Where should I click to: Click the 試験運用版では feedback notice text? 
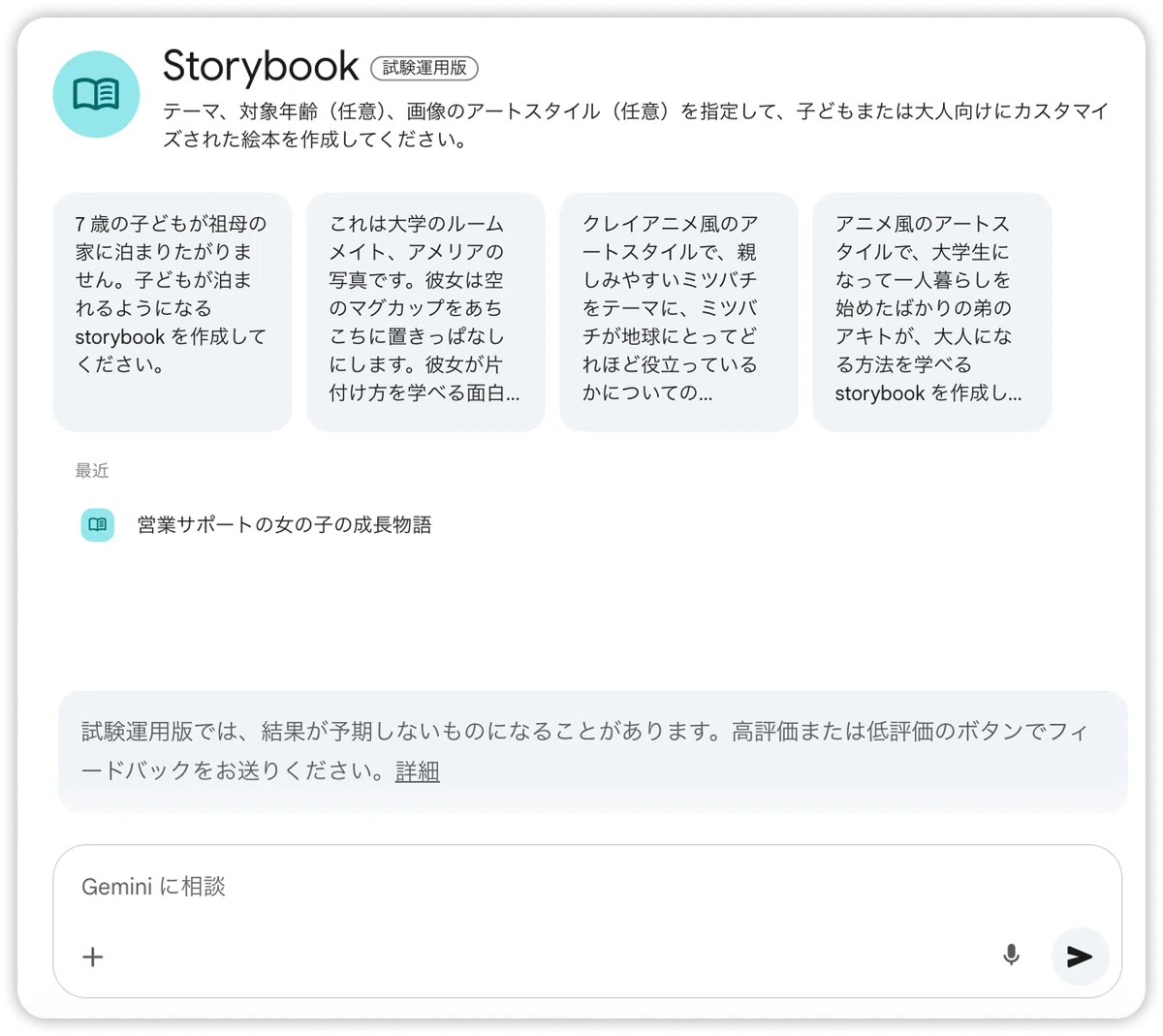584,751
